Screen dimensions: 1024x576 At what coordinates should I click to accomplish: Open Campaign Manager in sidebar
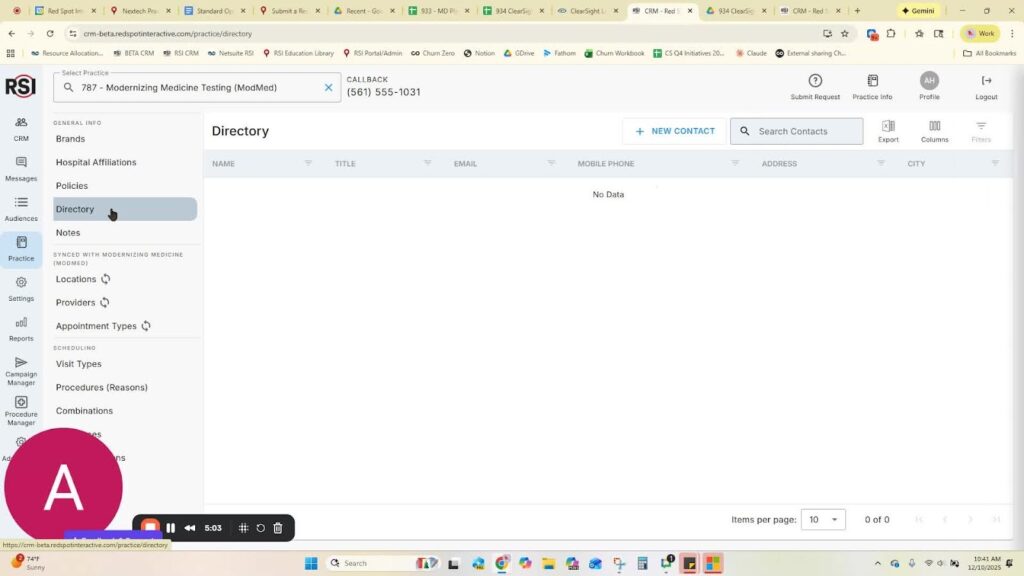[21, 362]
